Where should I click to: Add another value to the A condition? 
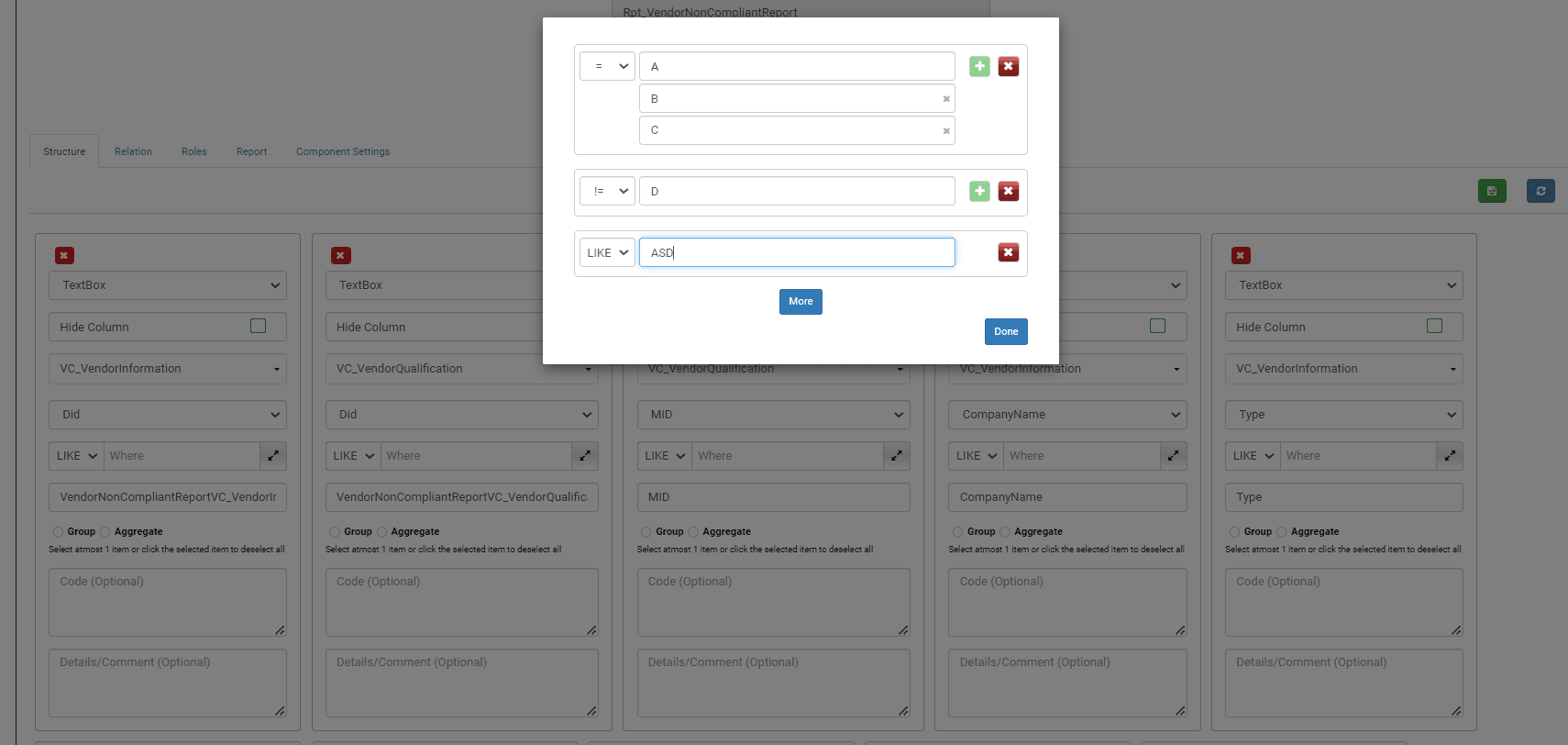point(979,66)
